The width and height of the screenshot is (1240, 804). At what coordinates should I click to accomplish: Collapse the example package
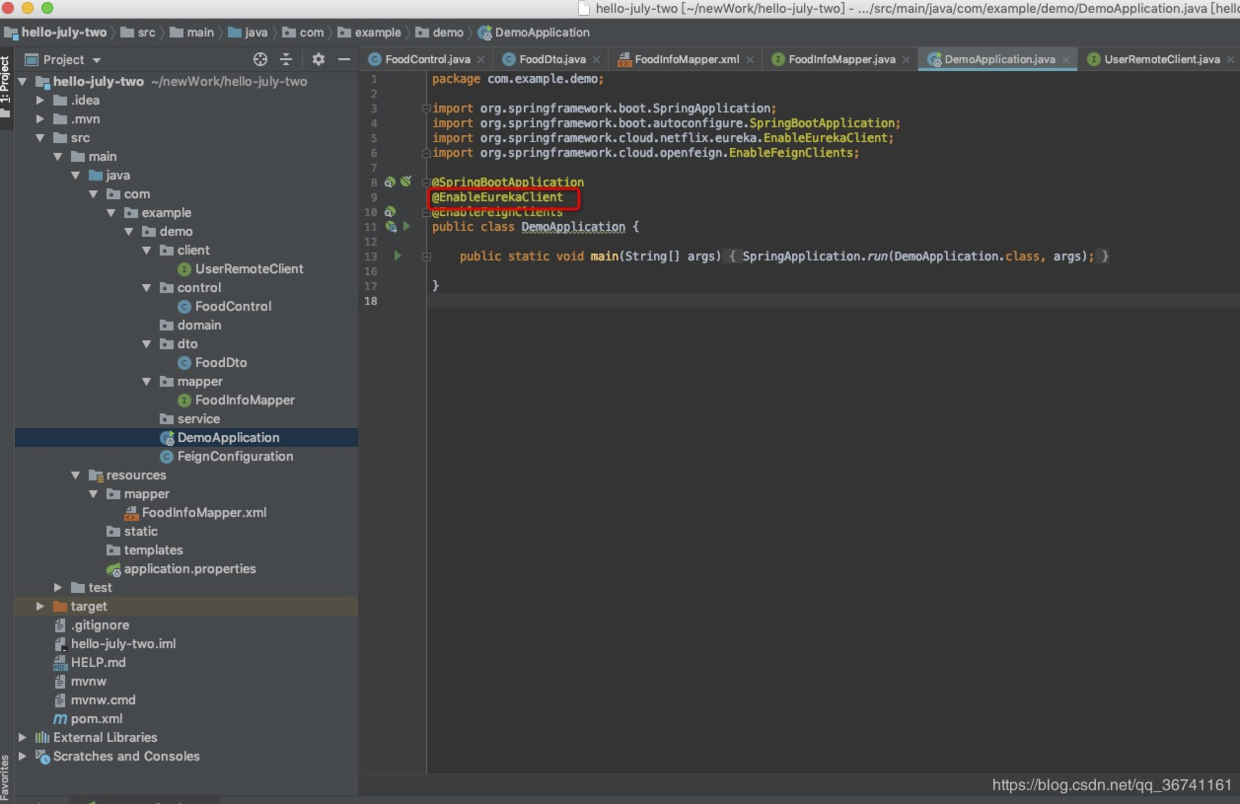click(112, 213)
